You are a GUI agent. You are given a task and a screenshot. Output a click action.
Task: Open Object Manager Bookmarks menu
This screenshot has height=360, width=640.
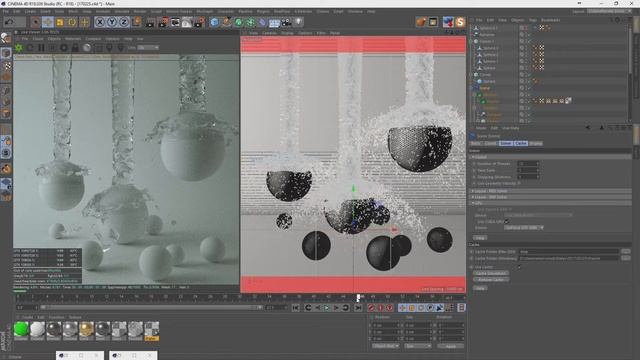[x=550, y=20]
